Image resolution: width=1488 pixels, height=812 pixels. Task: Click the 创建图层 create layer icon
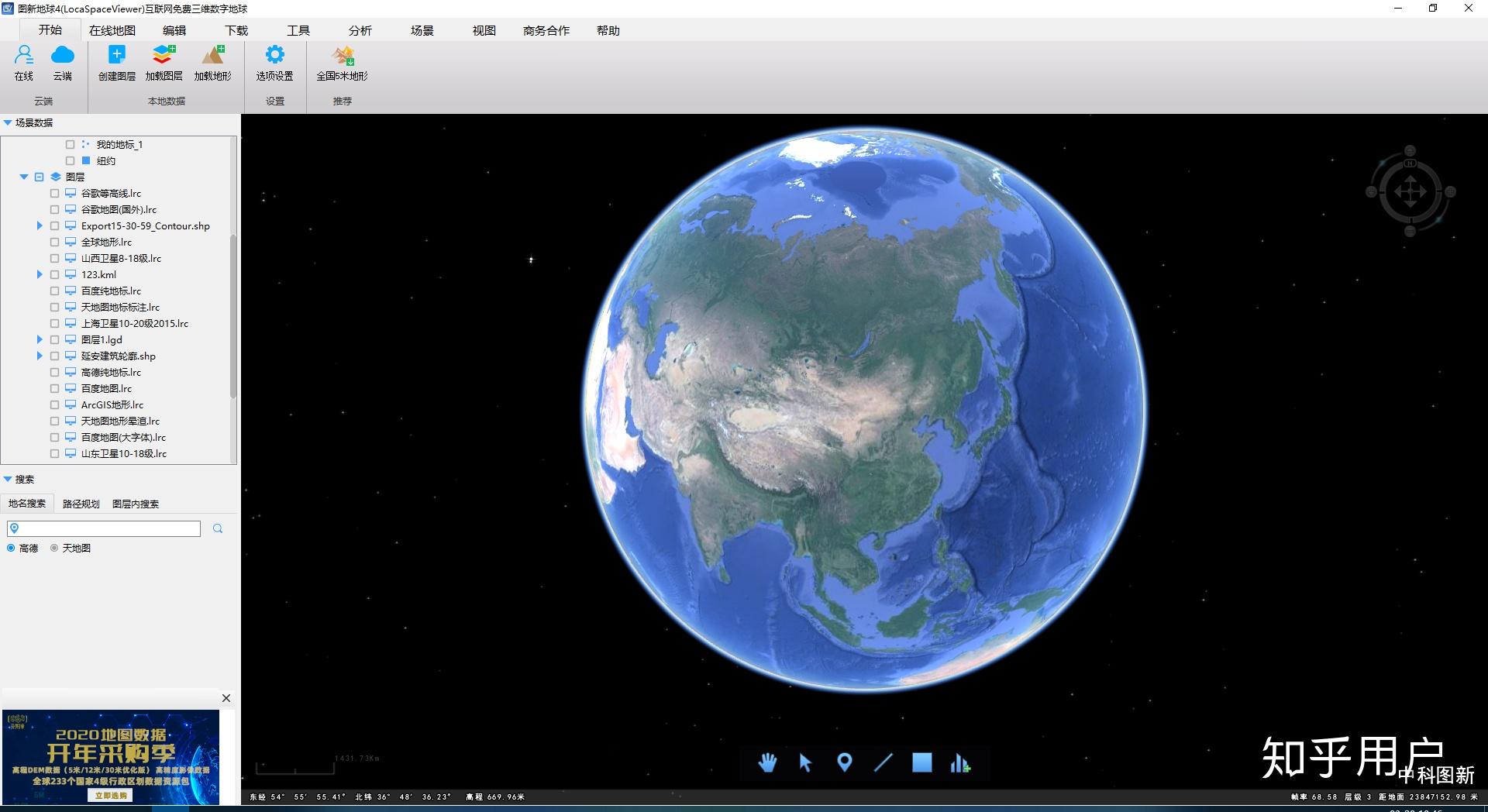117,55
